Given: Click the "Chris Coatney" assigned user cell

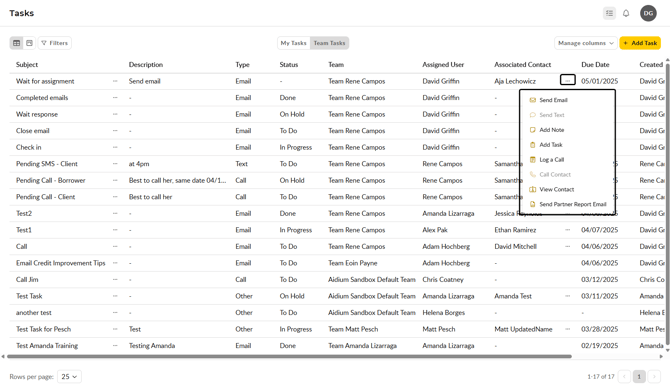Looking at the screenshot, I should (x=443, y=279).
